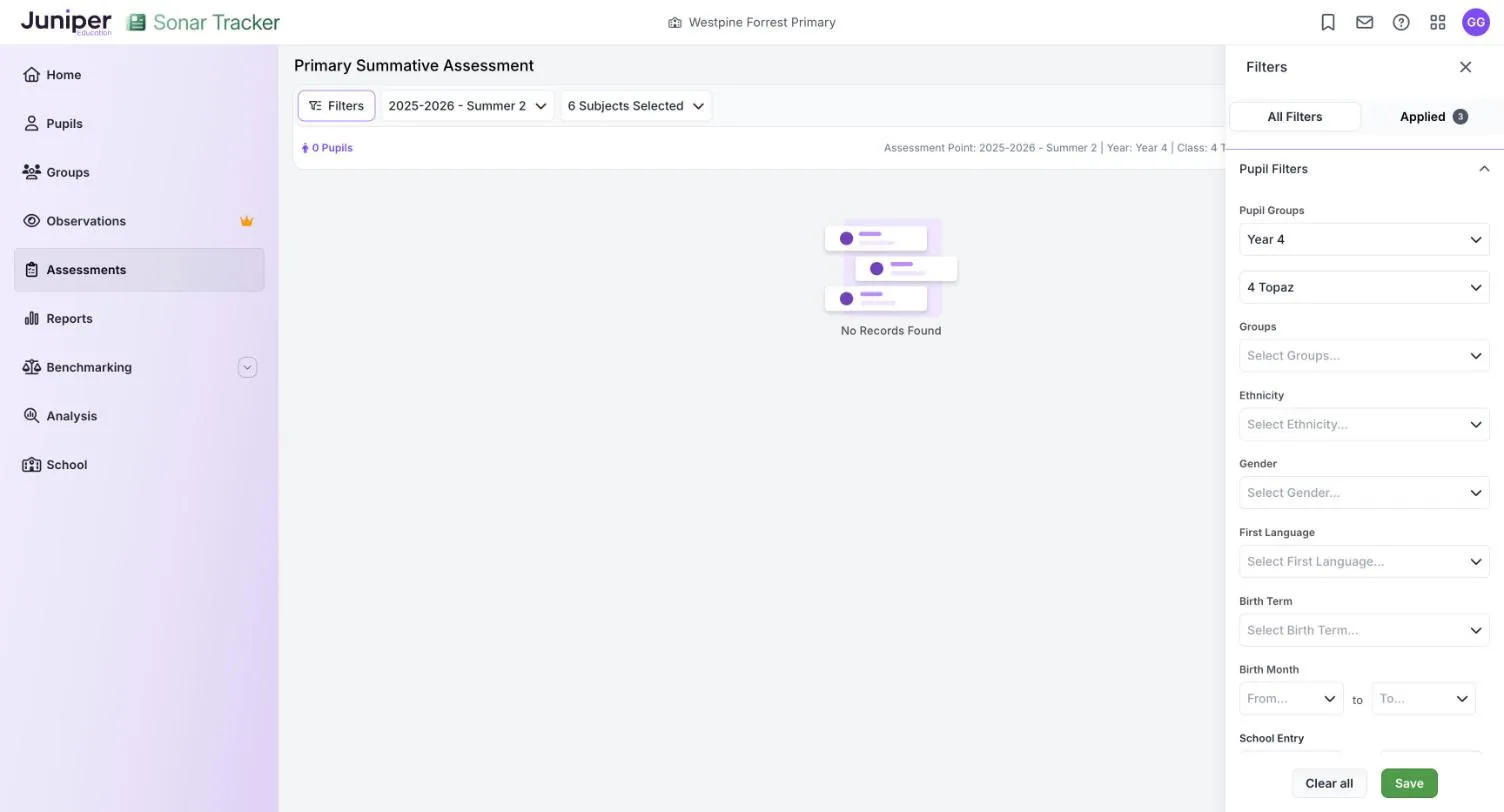Select Assessments in sidebar
The width and height of the screenshot is (1504, 812).
139,270
